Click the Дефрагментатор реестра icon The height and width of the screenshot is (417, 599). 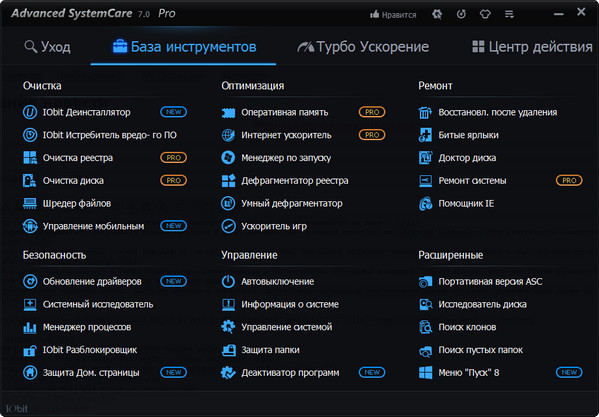[228, 181]
